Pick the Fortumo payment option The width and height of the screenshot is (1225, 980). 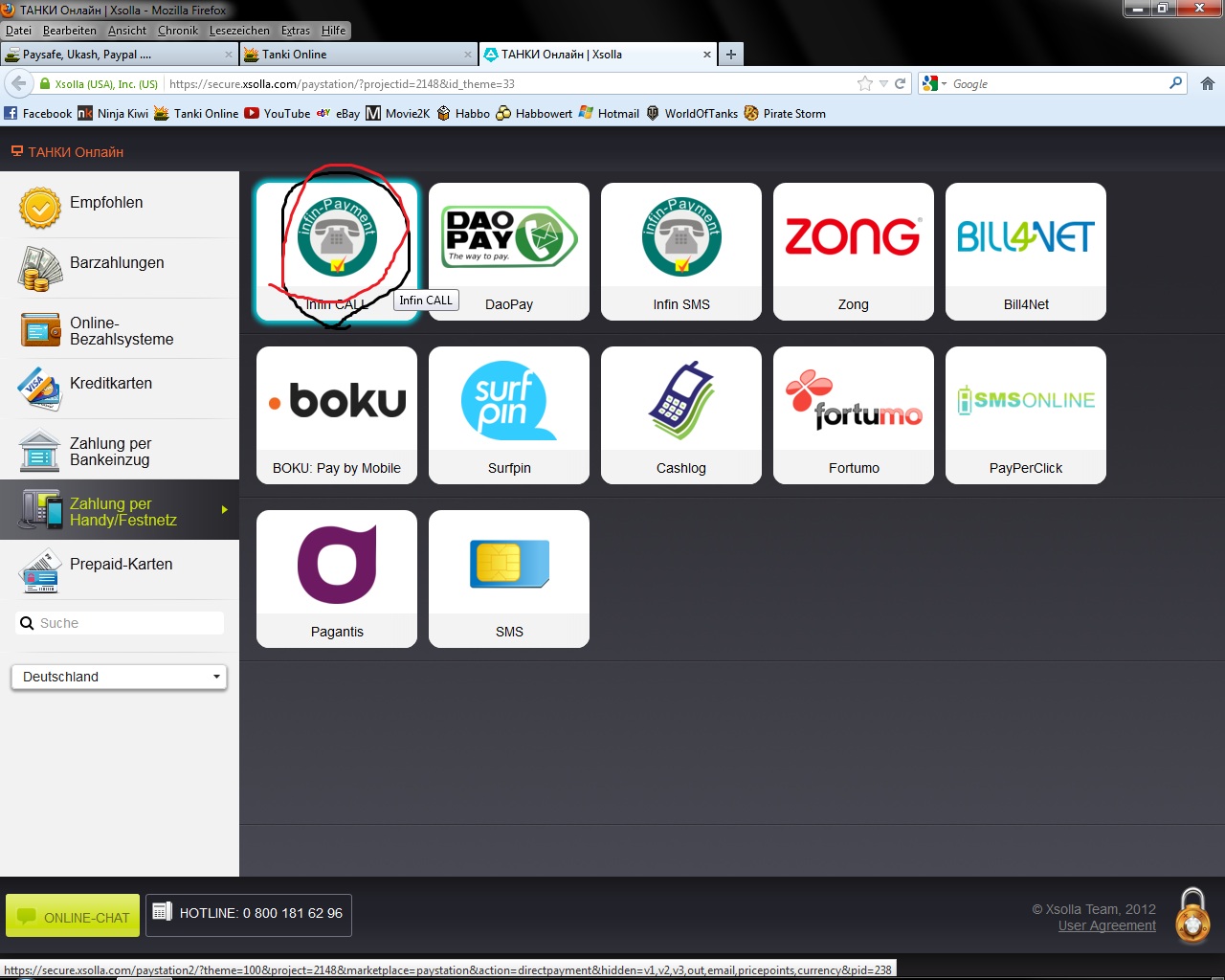pyautogui.click(x=853, y=414)
